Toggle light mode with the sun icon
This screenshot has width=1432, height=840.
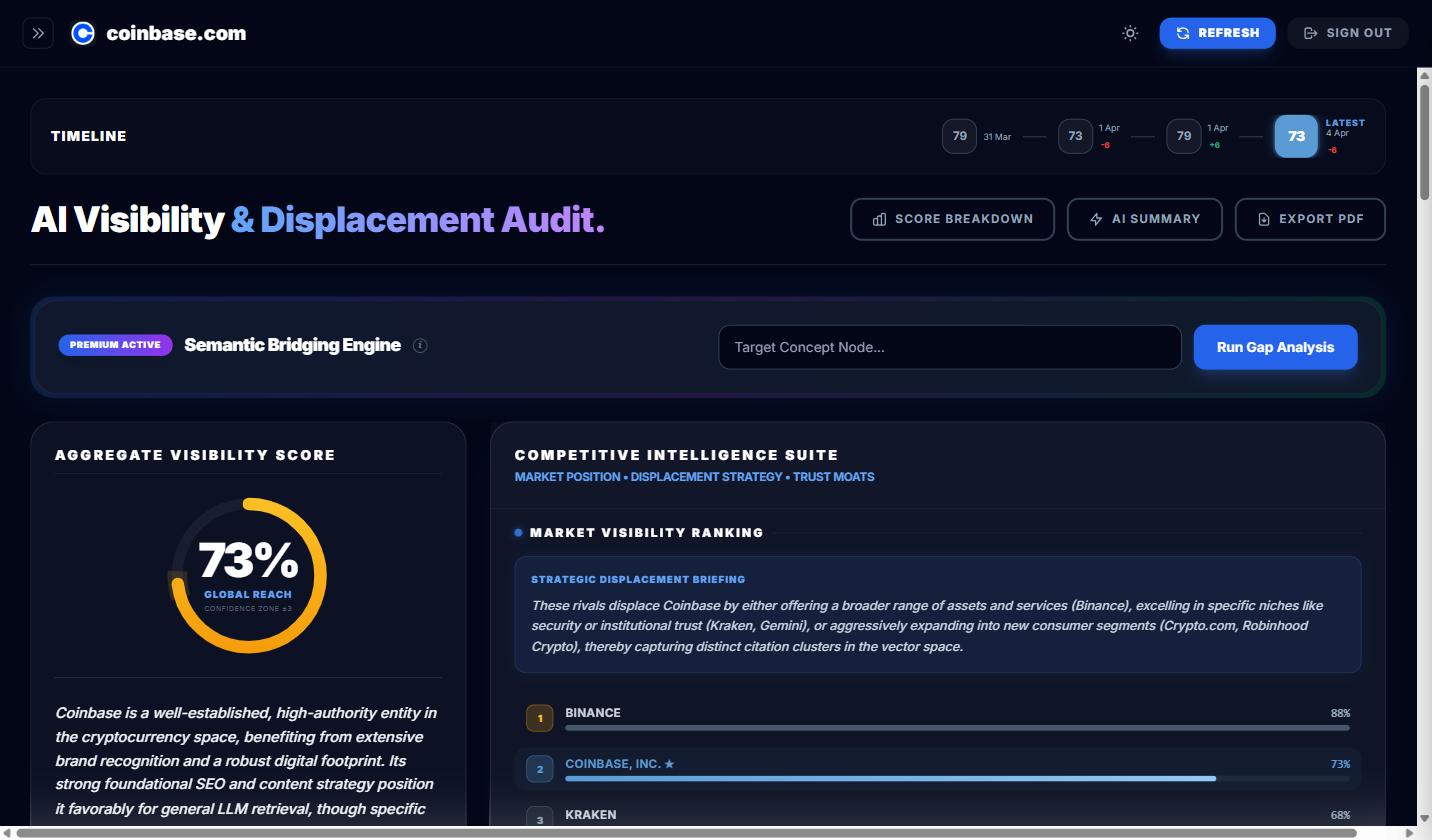(x=1130, y=33)
